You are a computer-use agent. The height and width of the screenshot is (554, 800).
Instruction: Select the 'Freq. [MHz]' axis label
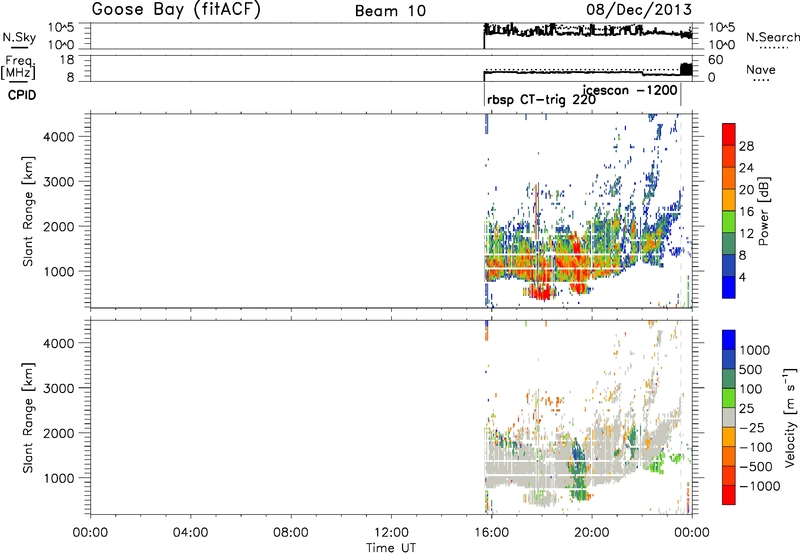tap(18, 67)
